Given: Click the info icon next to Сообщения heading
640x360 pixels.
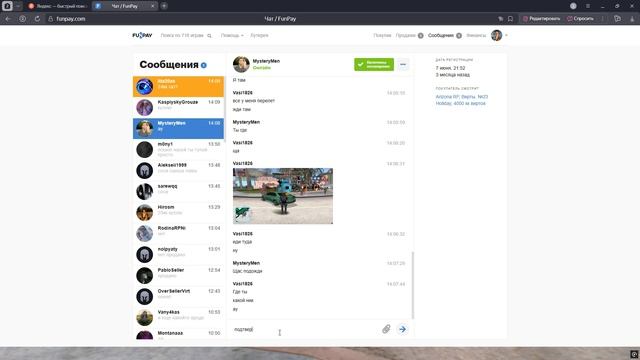Looking at the screenshot, I should point(204,65).
